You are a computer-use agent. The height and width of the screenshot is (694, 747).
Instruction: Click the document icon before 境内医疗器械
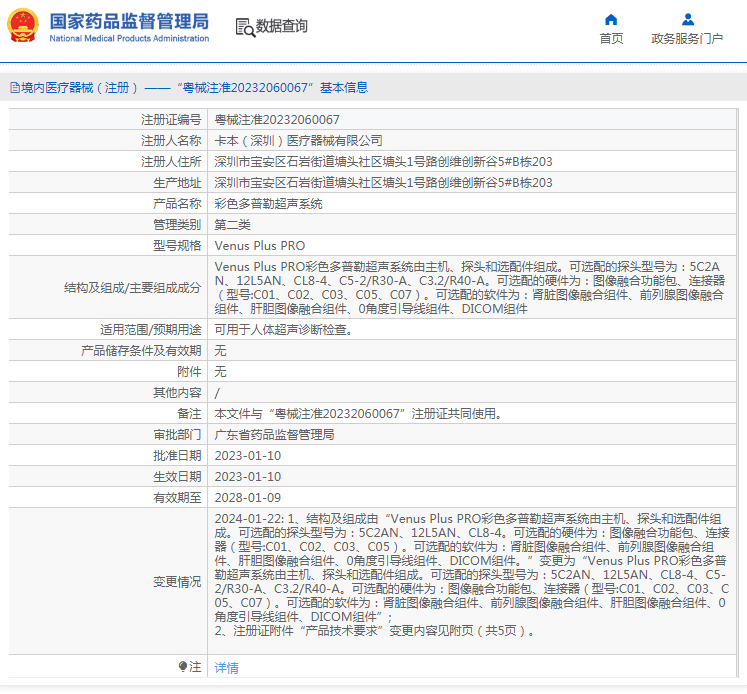pyautogui.click(x=15, y=88)
